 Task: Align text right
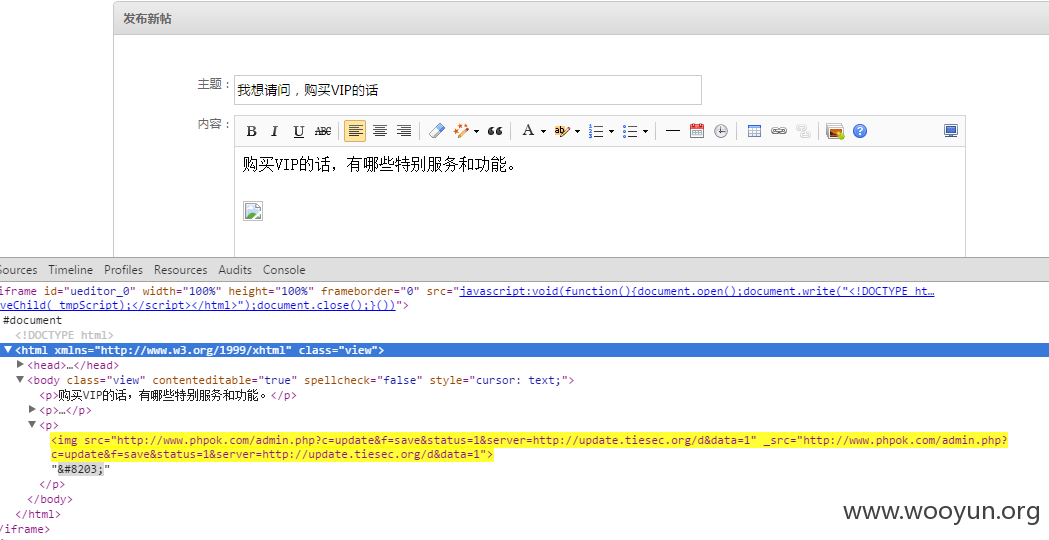(404, 131)
